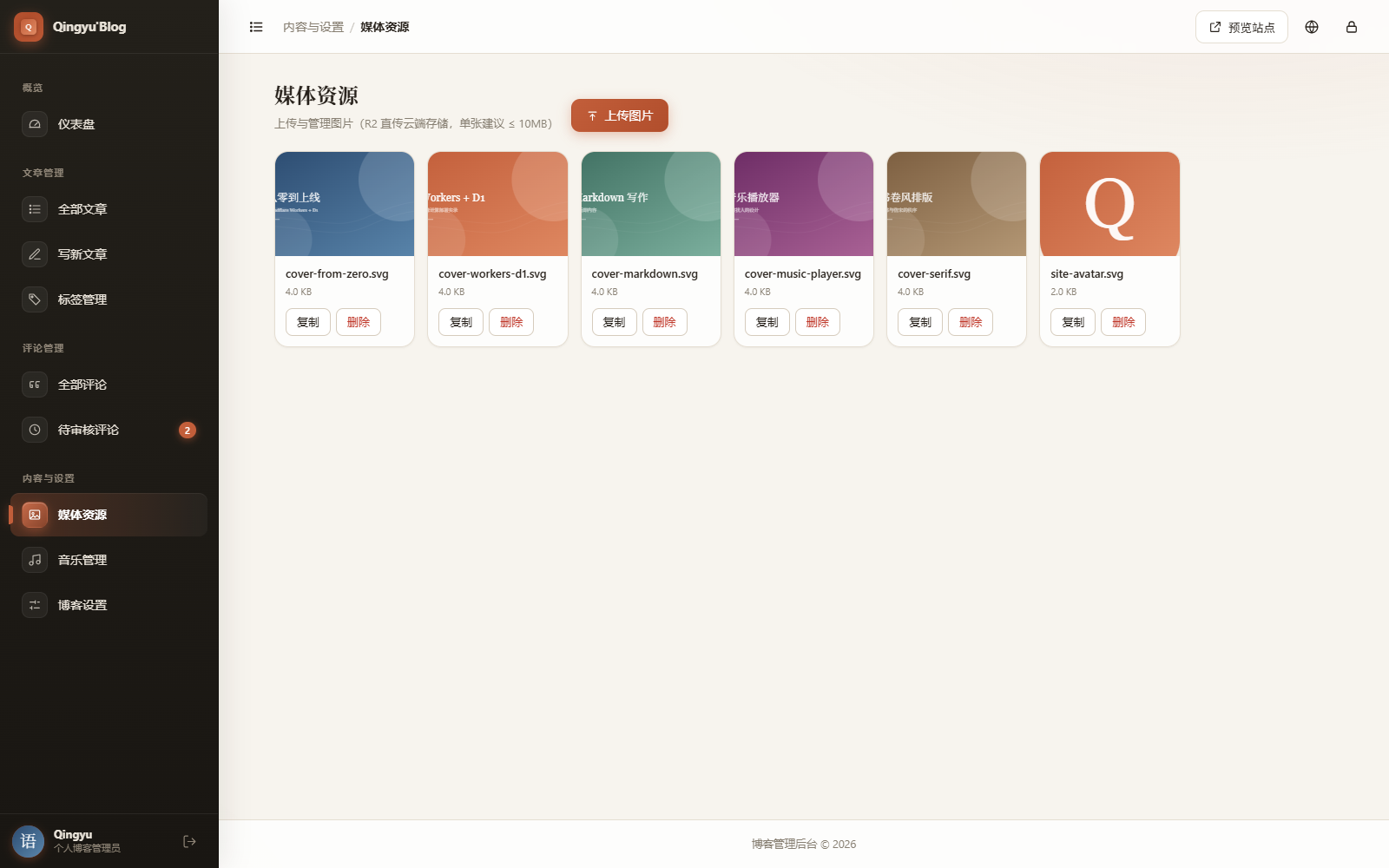Open the cover-workers-d1.svg orange thumbnail
This screenshot has width=1389, height=868.
click(497, 204)
